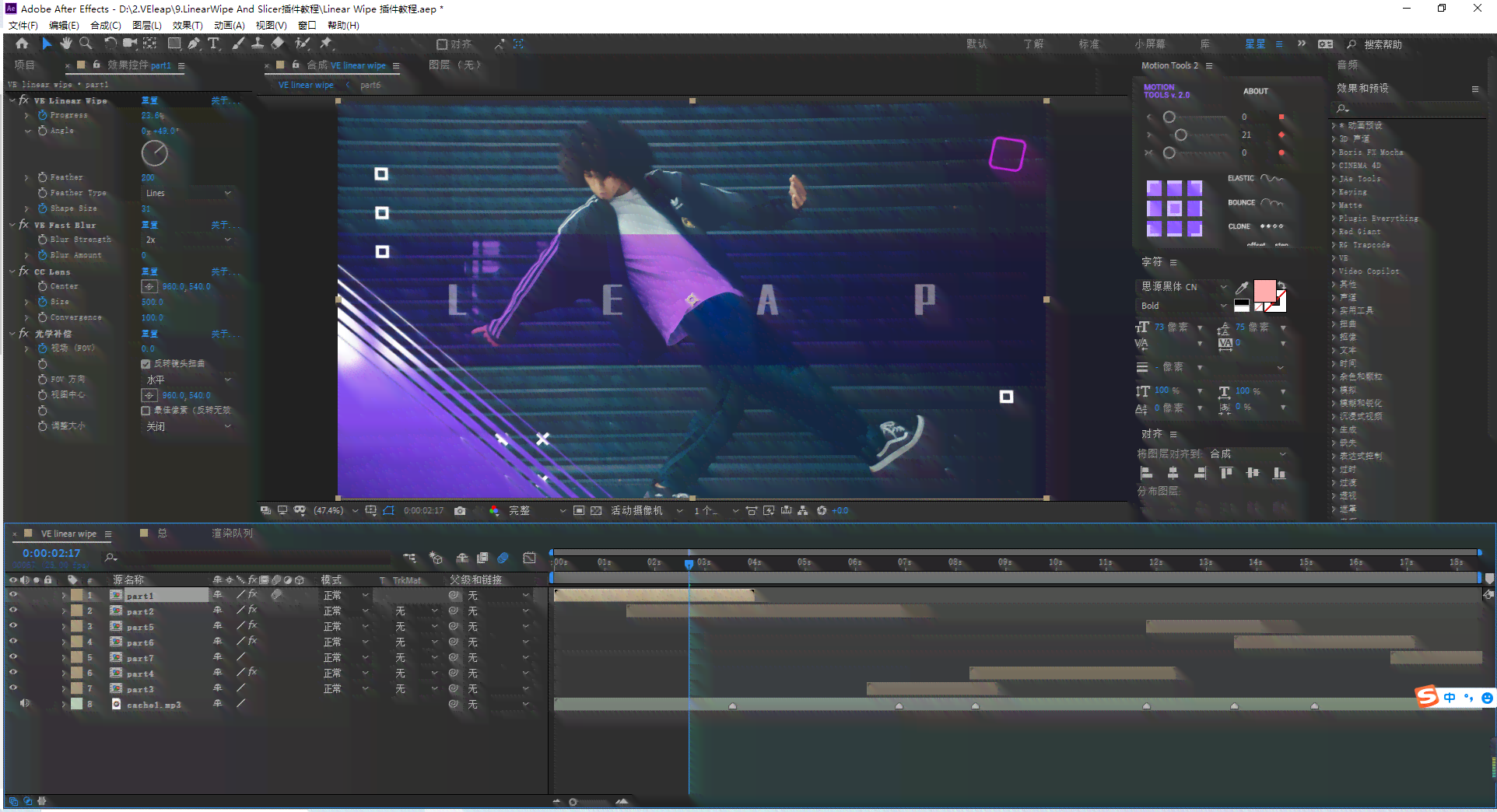Expand the Video Copilot effects category

(1334, 271)
